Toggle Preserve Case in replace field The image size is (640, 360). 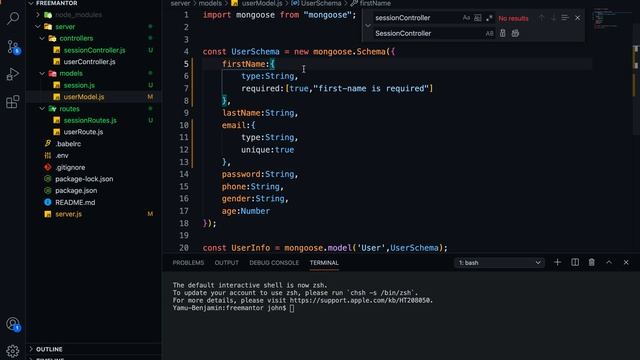(x=489, y=33)
